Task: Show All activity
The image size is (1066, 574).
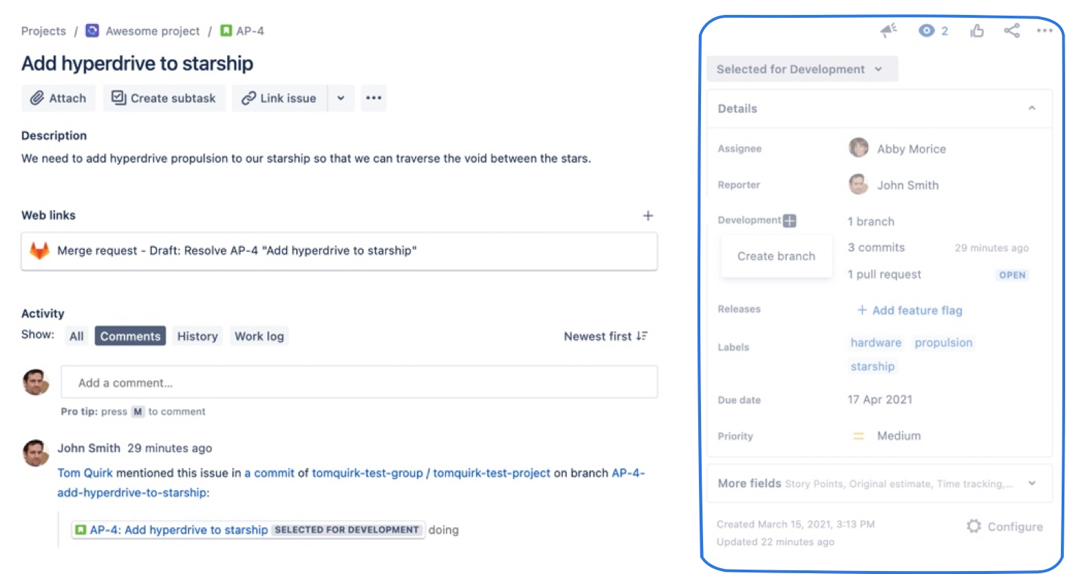Action: click(76, 336)
